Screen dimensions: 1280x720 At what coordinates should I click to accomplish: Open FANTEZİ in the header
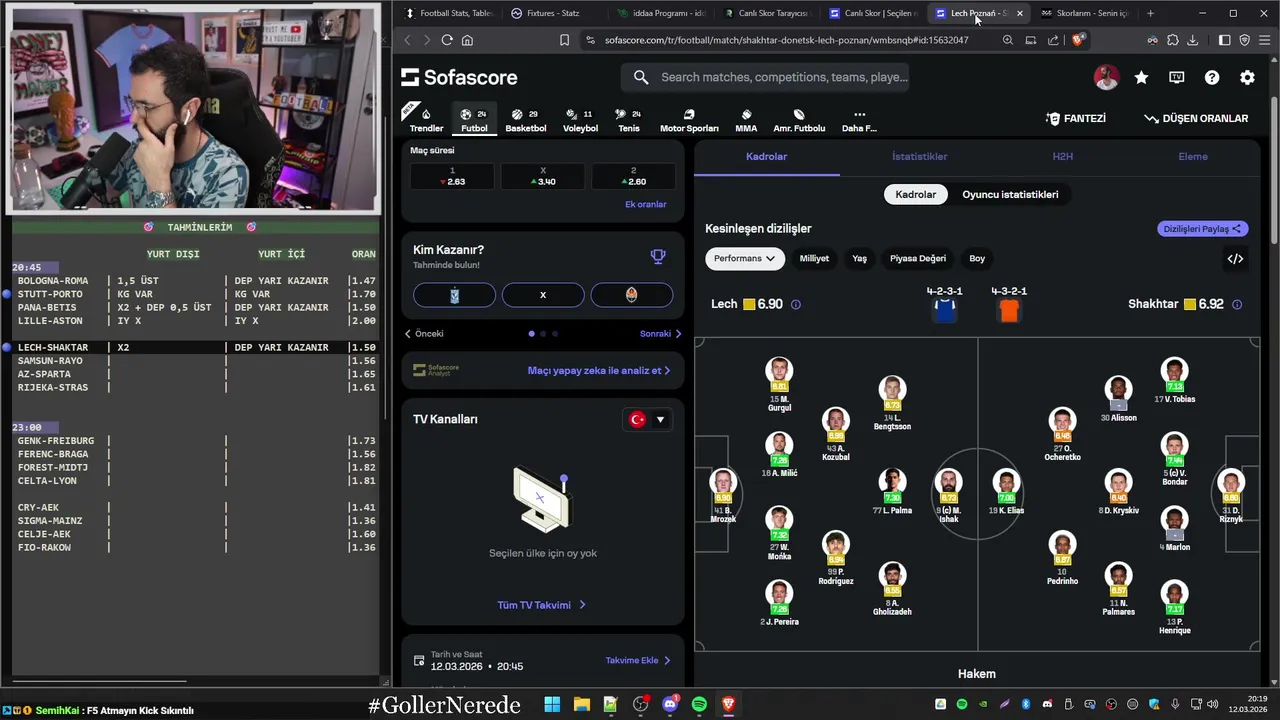pyautogui.click(x=1076, y=118)
